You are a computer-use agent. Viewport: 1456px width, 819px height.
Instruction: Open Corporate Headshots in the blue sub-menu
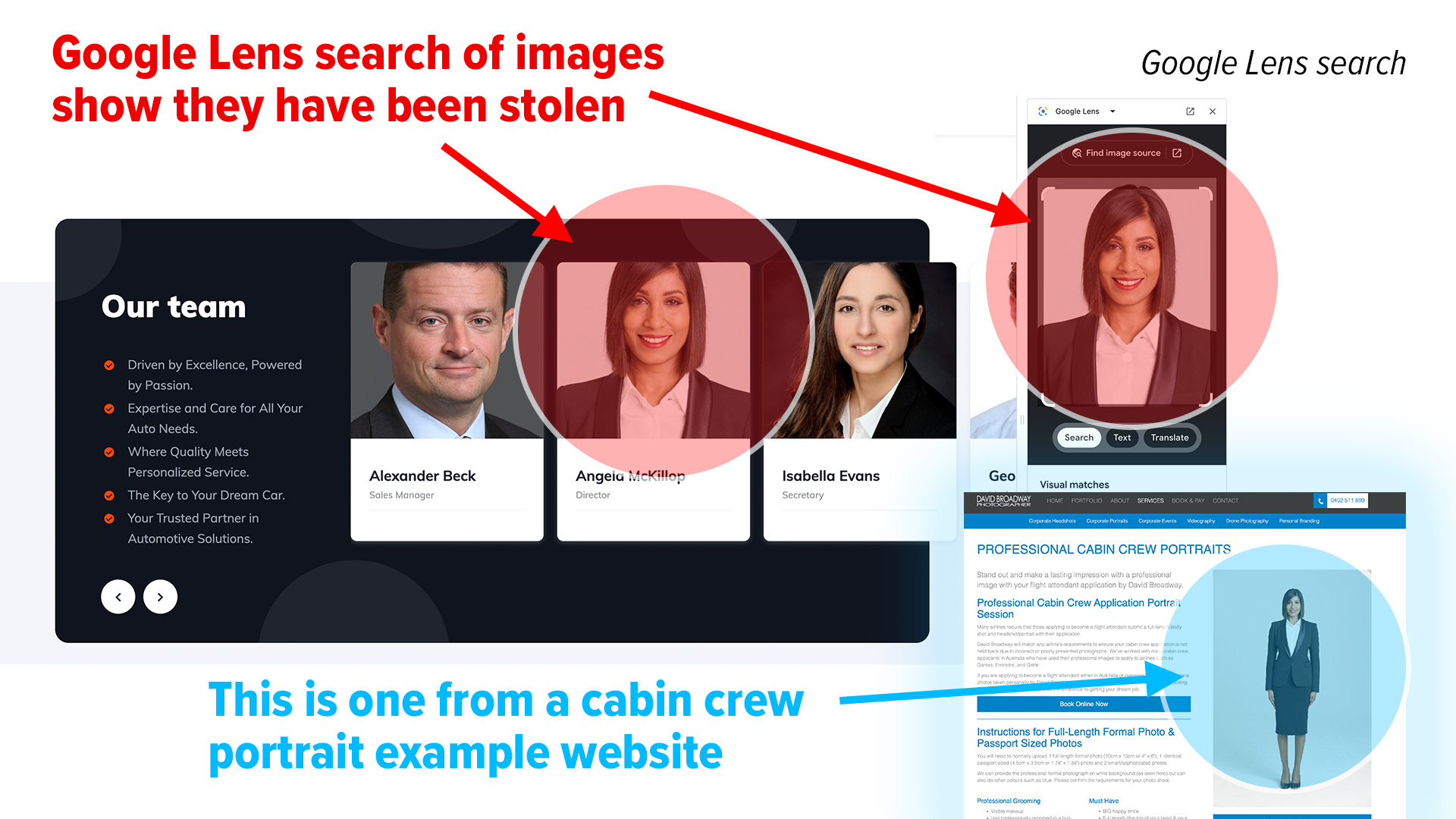(1052, 520)
